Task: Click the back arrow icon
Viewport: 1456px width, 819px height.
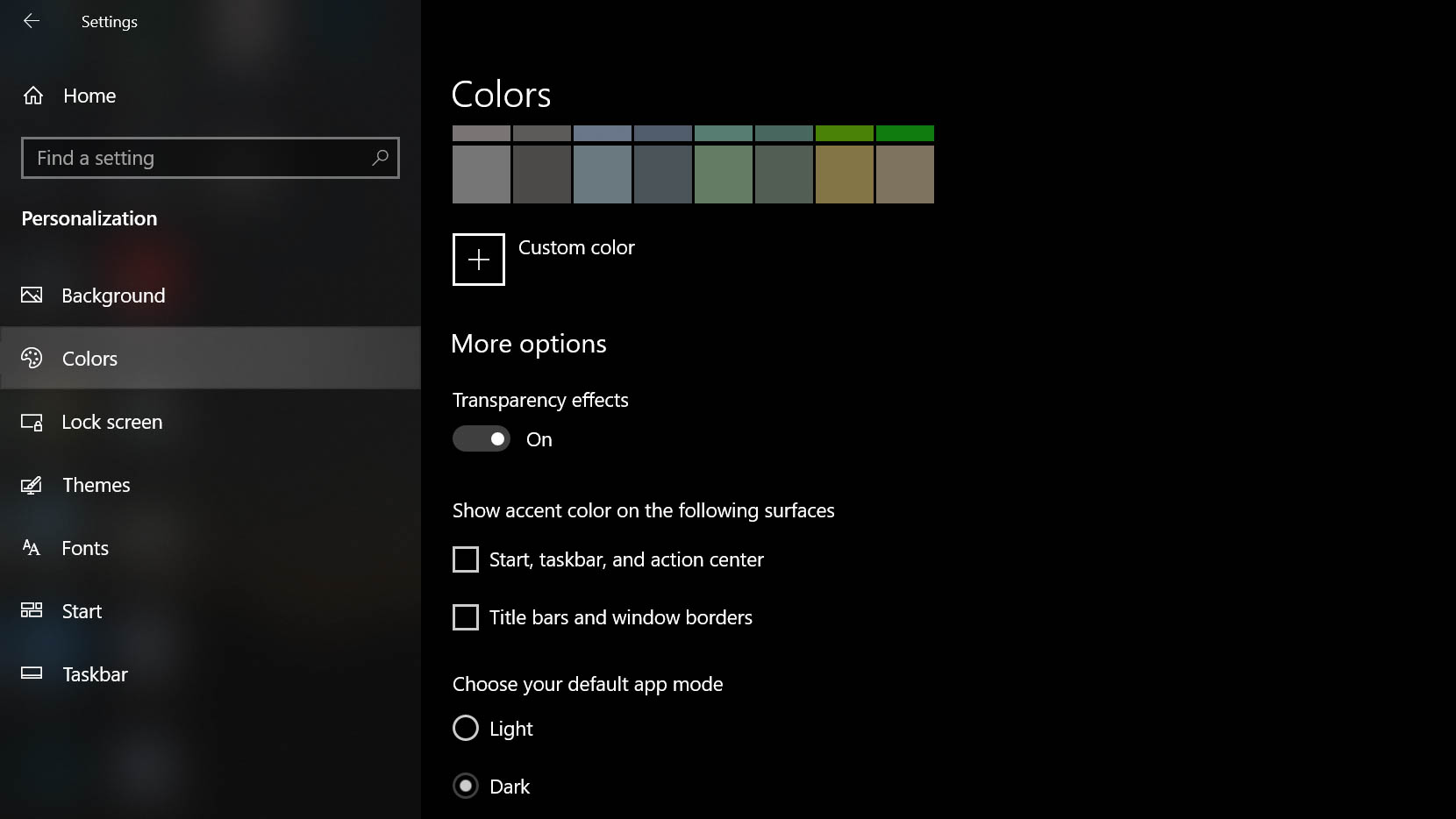Action: pos(32,21)
